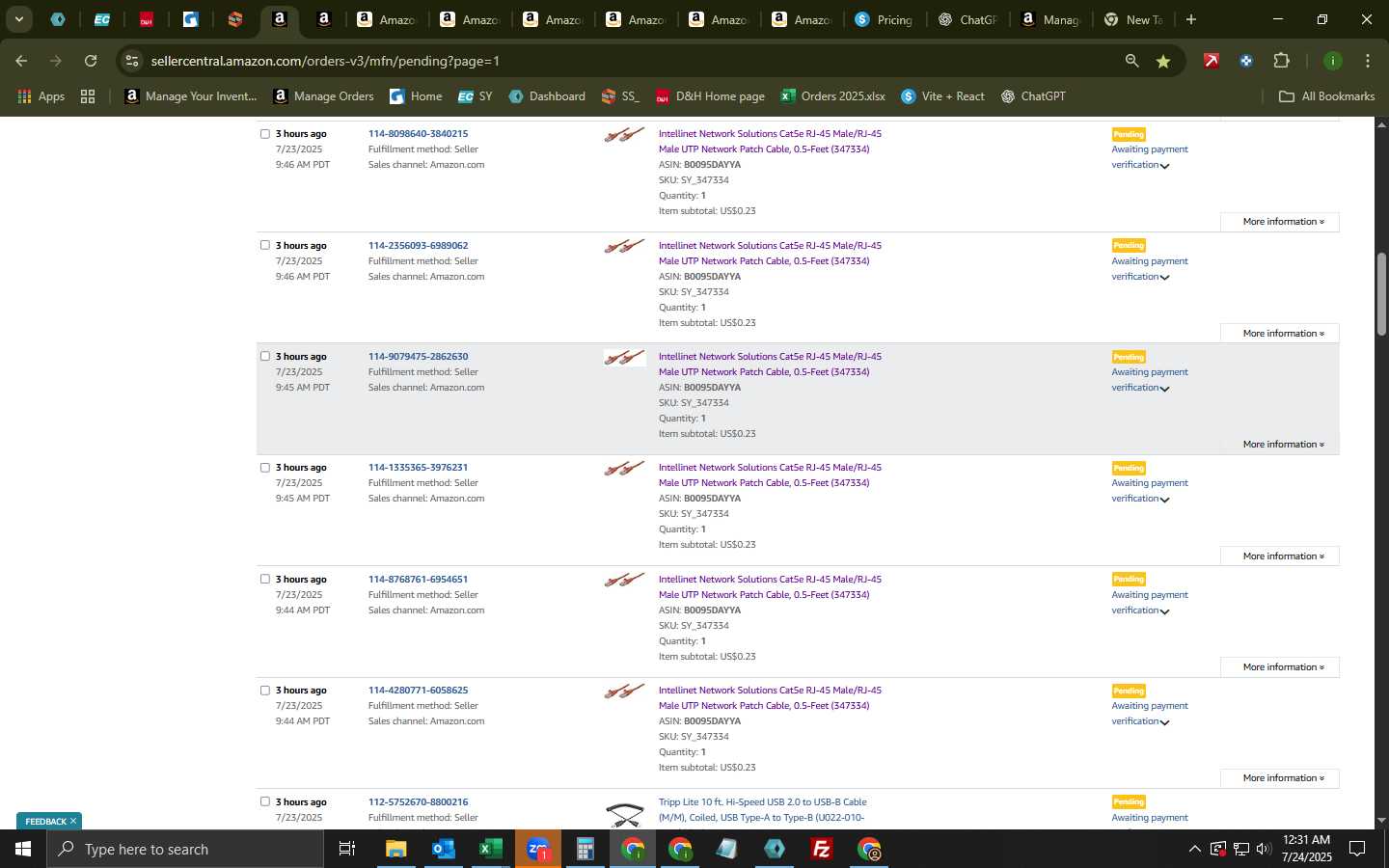Switch to the Pricing tab

(884, 19)
